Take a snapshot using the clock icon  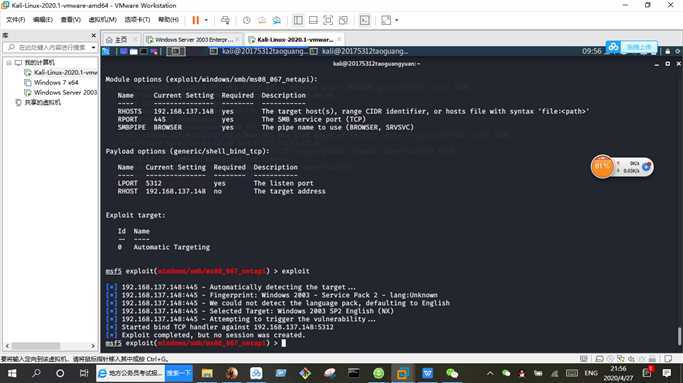[x=247, y=20]
